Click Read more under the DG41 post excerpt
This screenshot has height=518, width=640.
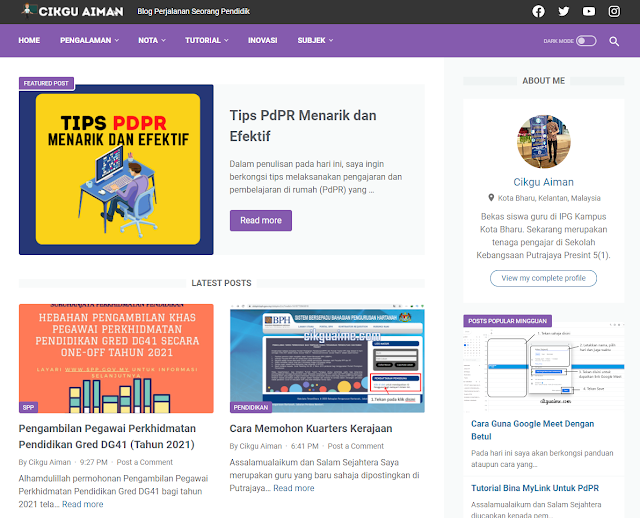click(82, 504)
